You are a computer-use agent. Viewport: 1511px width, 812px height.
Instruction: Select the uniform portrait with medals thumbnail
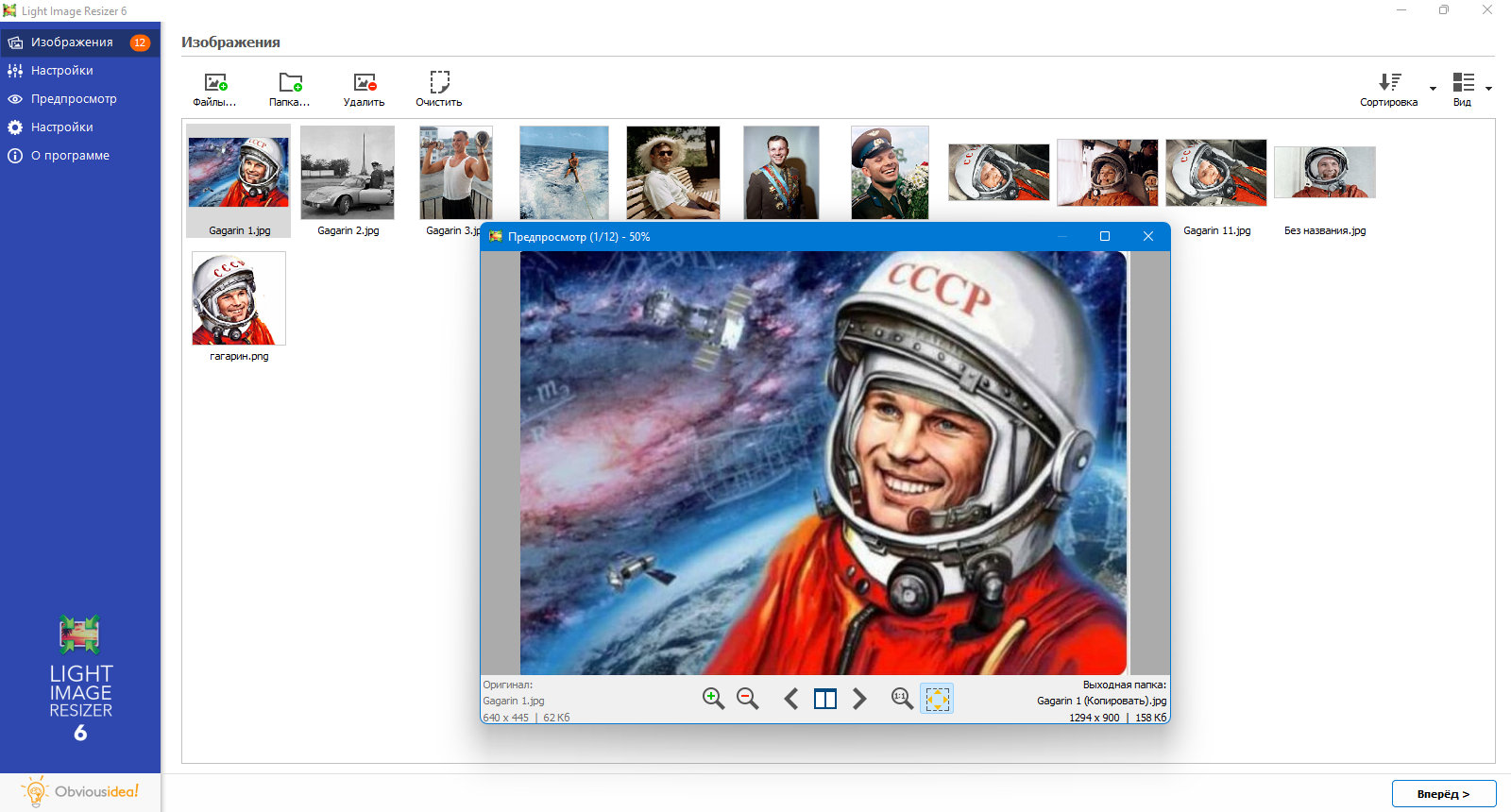781,173
